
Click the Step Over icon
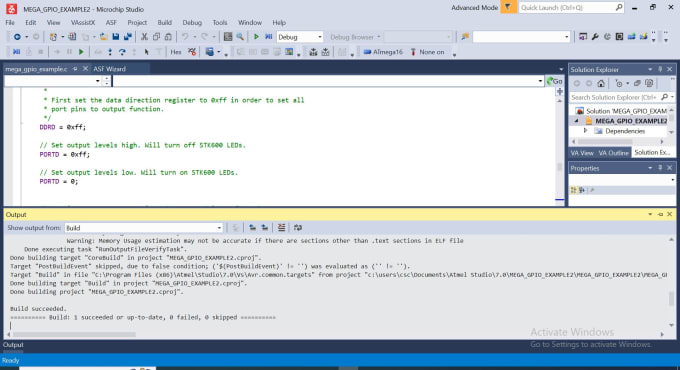pyautogui.click(x=122, y=52)
